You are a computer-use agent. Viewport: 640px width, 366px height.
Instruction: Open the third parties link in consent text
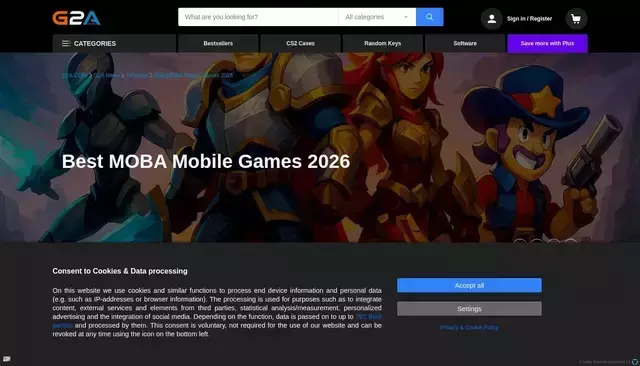click(x=368, y=317)
